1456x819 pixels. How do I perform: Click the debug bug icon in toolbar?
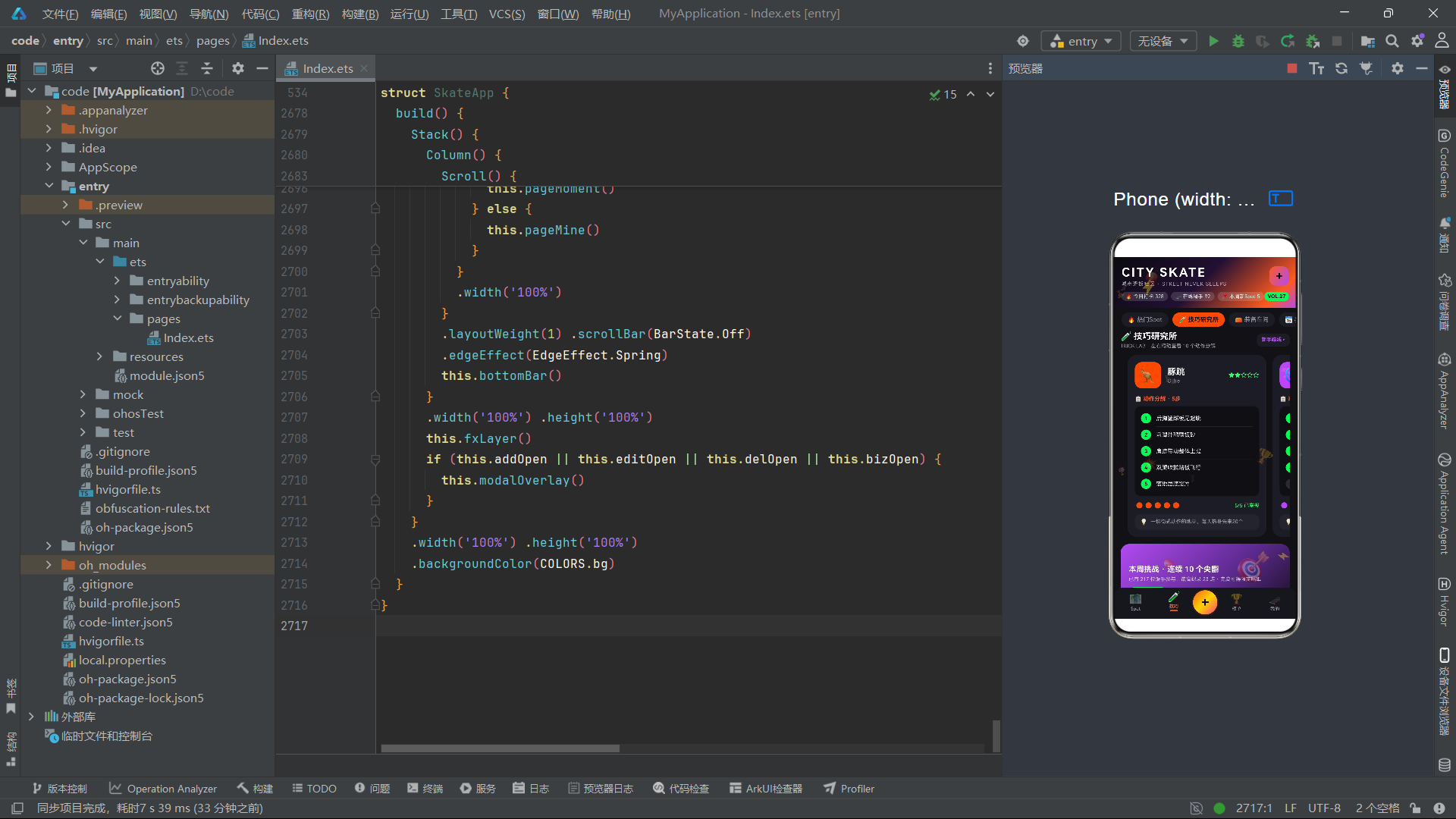(x=1238, y=41)
